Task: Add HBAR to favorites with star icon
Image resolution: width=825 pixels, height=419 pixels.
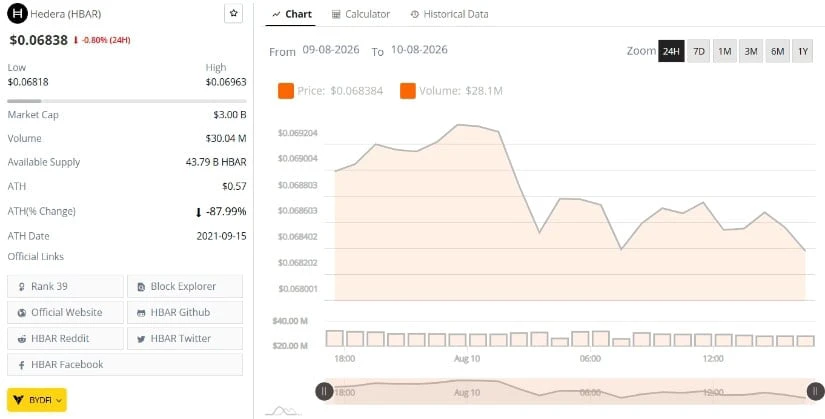Action: point(234,13)
